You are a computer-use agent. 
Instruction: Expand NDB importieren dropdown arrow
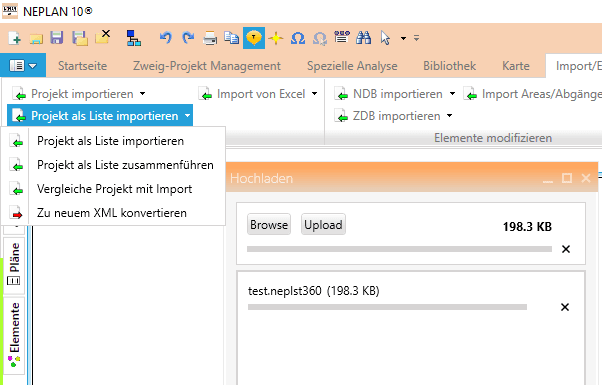tap(452, 94)
